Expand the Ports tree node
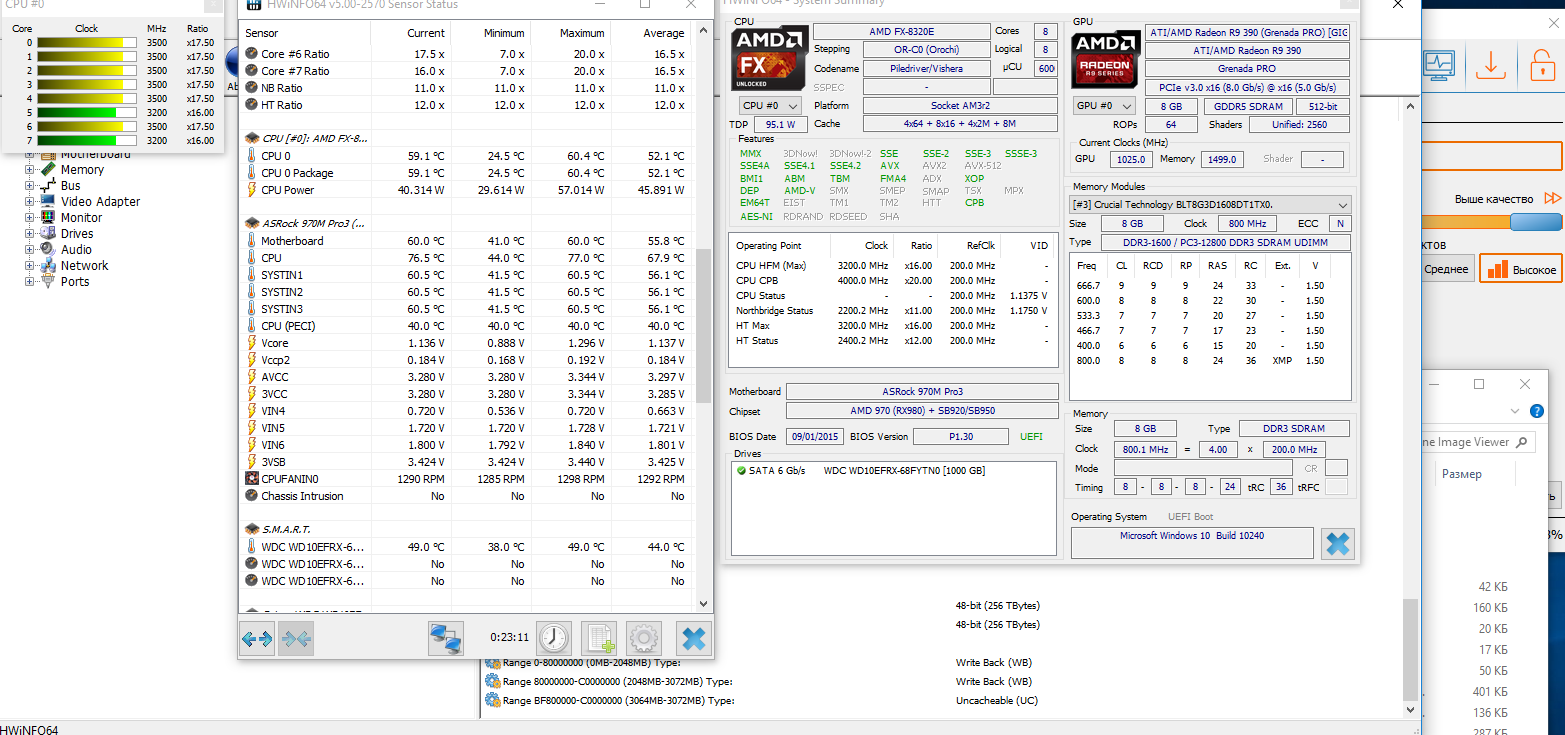Screen dimensions: 1565x735 (x=29, y=282)
